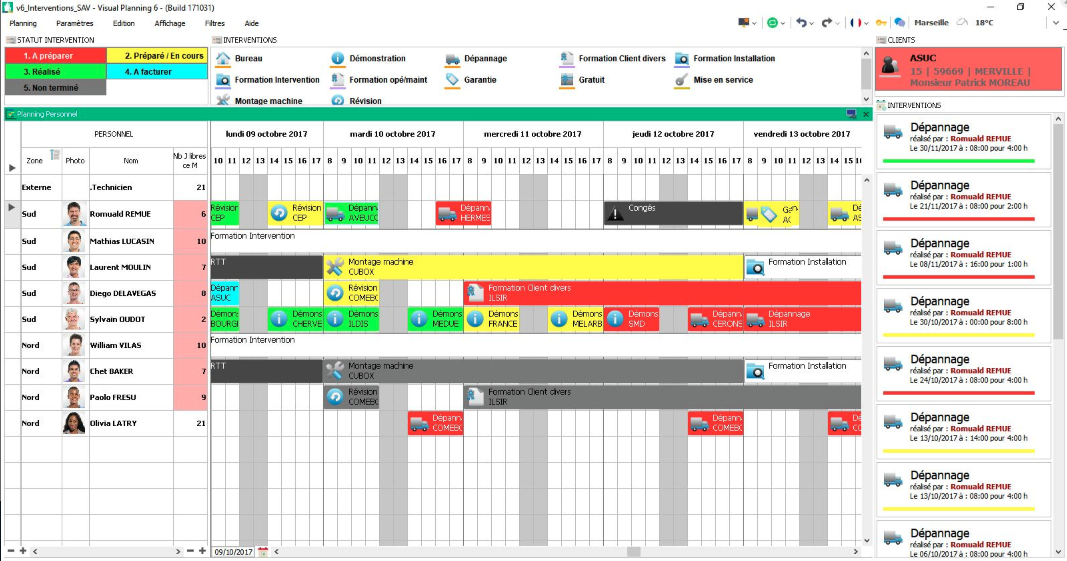Select the Congés block for Romuald REMUE

(673, 213)
